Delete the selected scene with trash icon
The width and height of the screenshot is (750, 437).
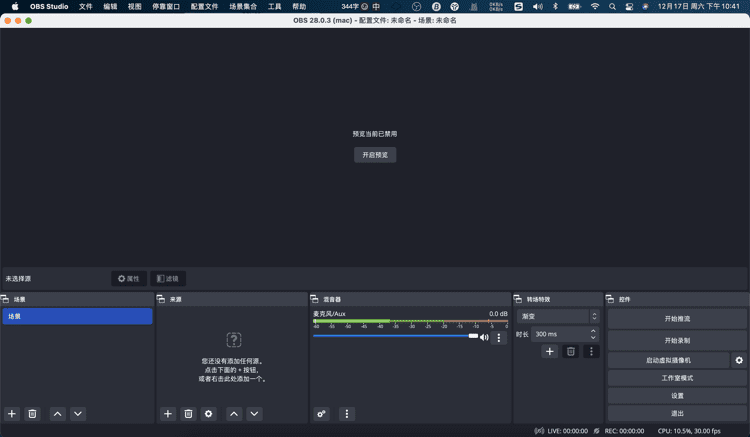32,414
